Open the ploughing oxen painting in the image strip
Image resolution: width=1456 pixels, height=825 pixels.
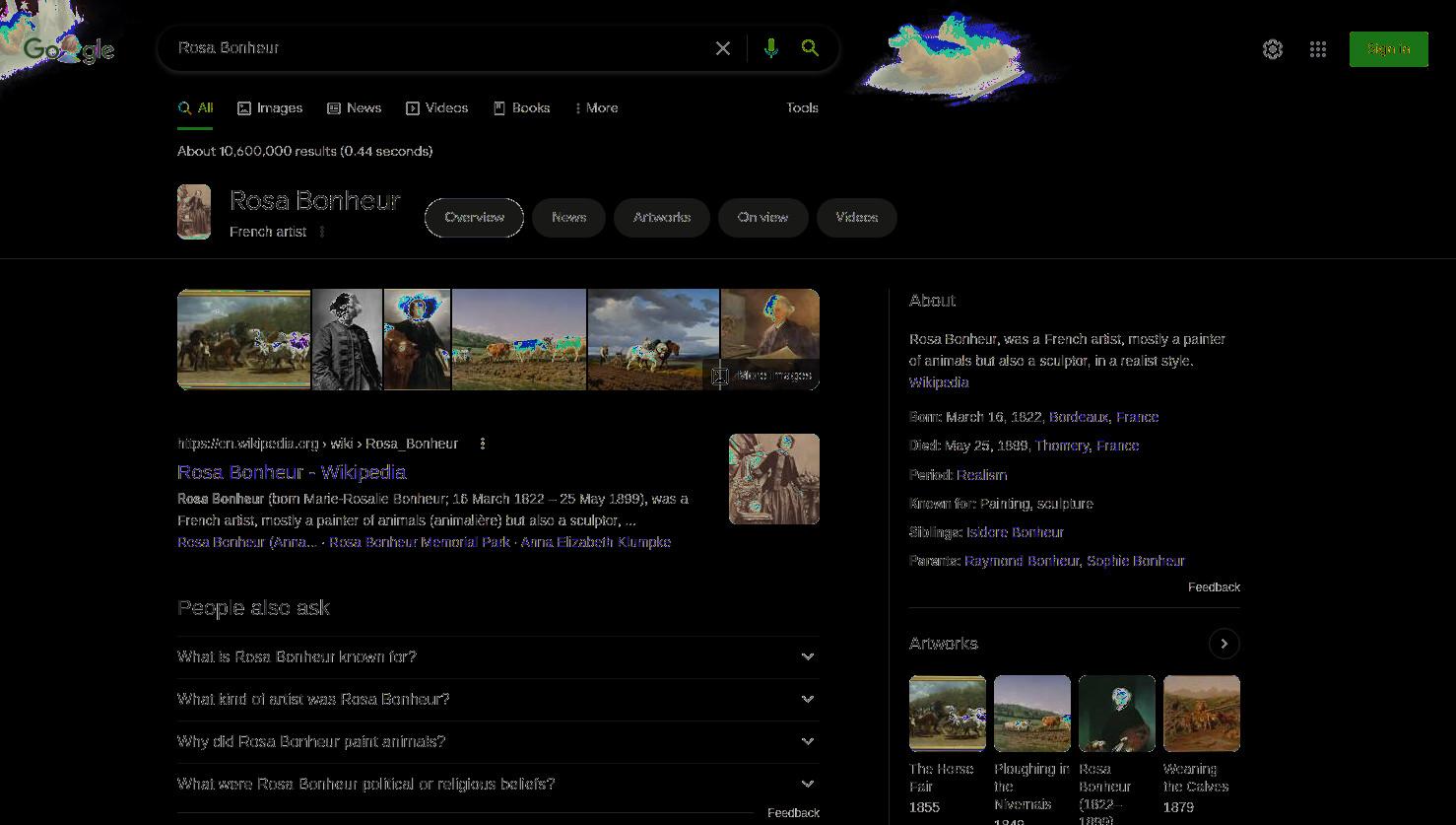click(x=519, y=339)
